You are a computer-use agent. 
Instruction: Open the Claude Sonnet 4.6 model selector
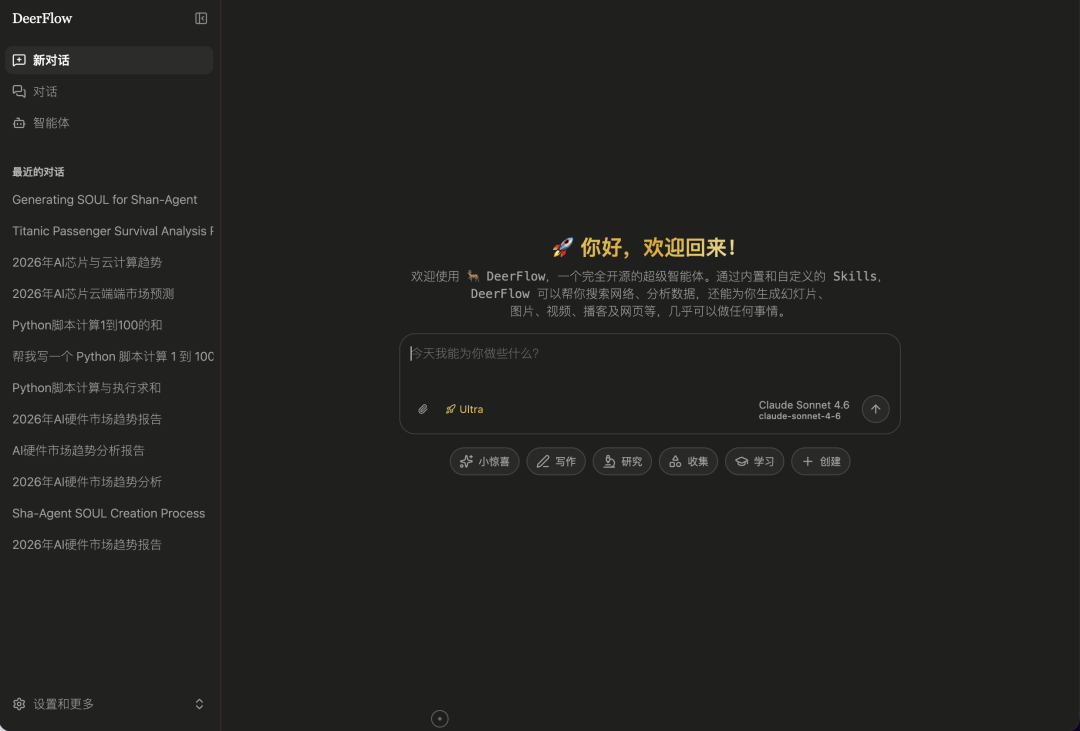[x=803, y=410]
